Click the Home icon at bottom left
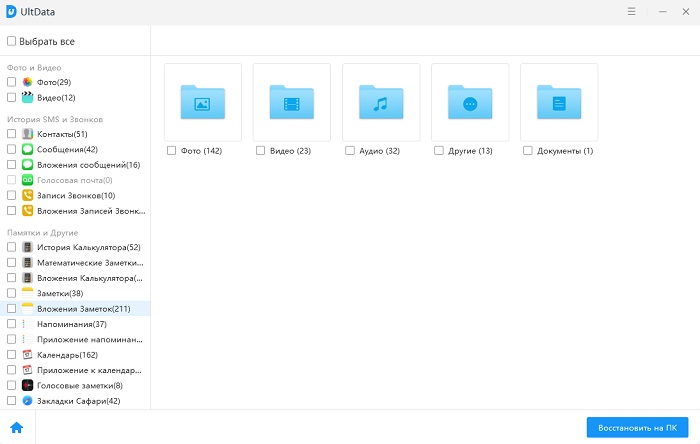 click(x=17, y=427)
